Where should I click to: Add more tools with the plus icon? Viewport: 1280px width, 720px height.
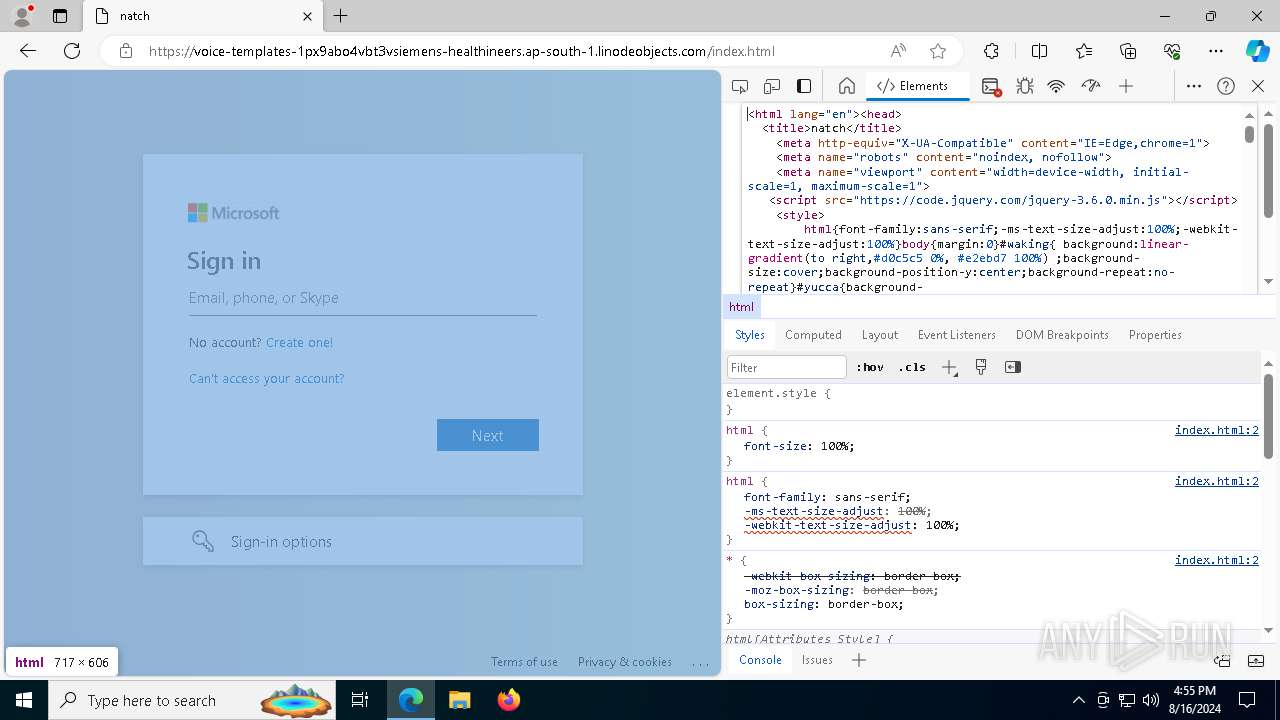point(1126,86)
